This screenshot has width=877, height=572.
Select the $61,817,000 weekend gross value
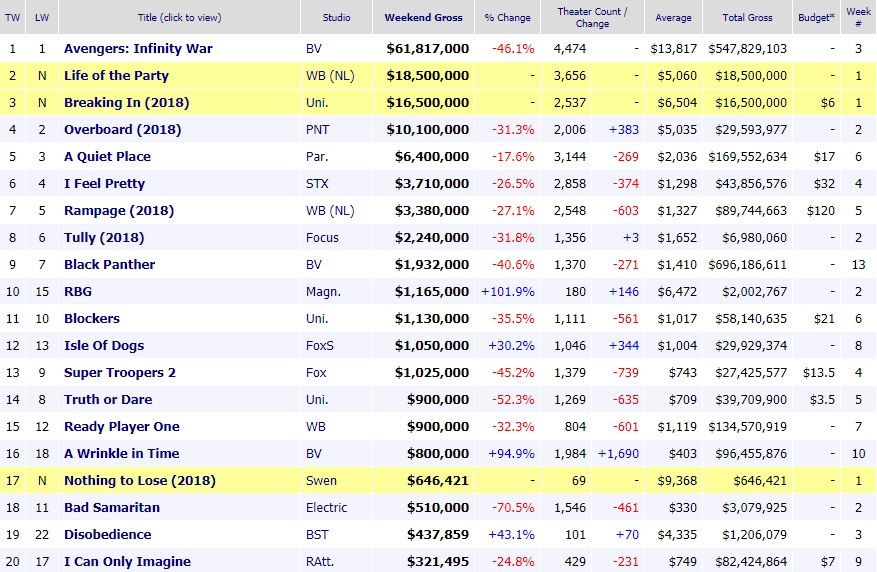point(427,49)
